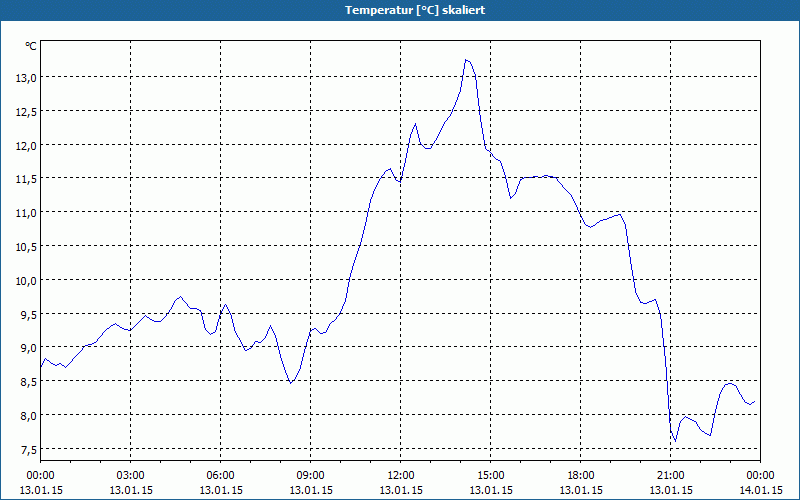
Task: Click the 15:00 time label
Action: pos(491,476)
